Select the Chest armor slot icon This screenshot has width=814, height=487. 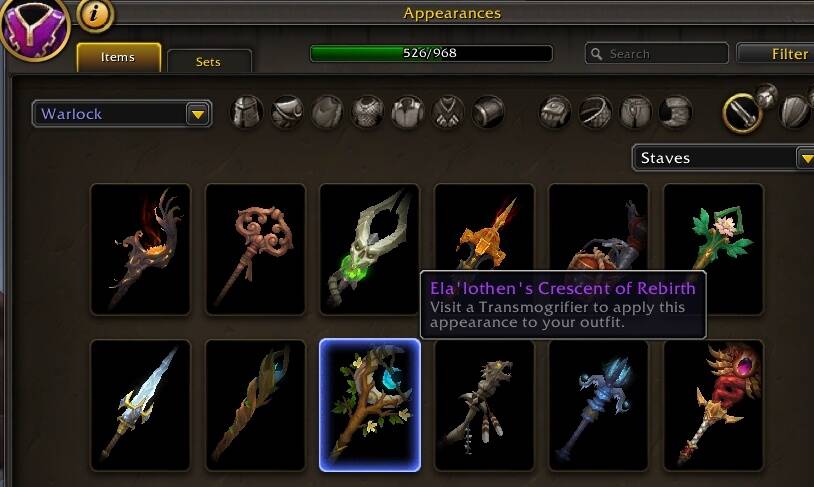[x=367, y=112]
